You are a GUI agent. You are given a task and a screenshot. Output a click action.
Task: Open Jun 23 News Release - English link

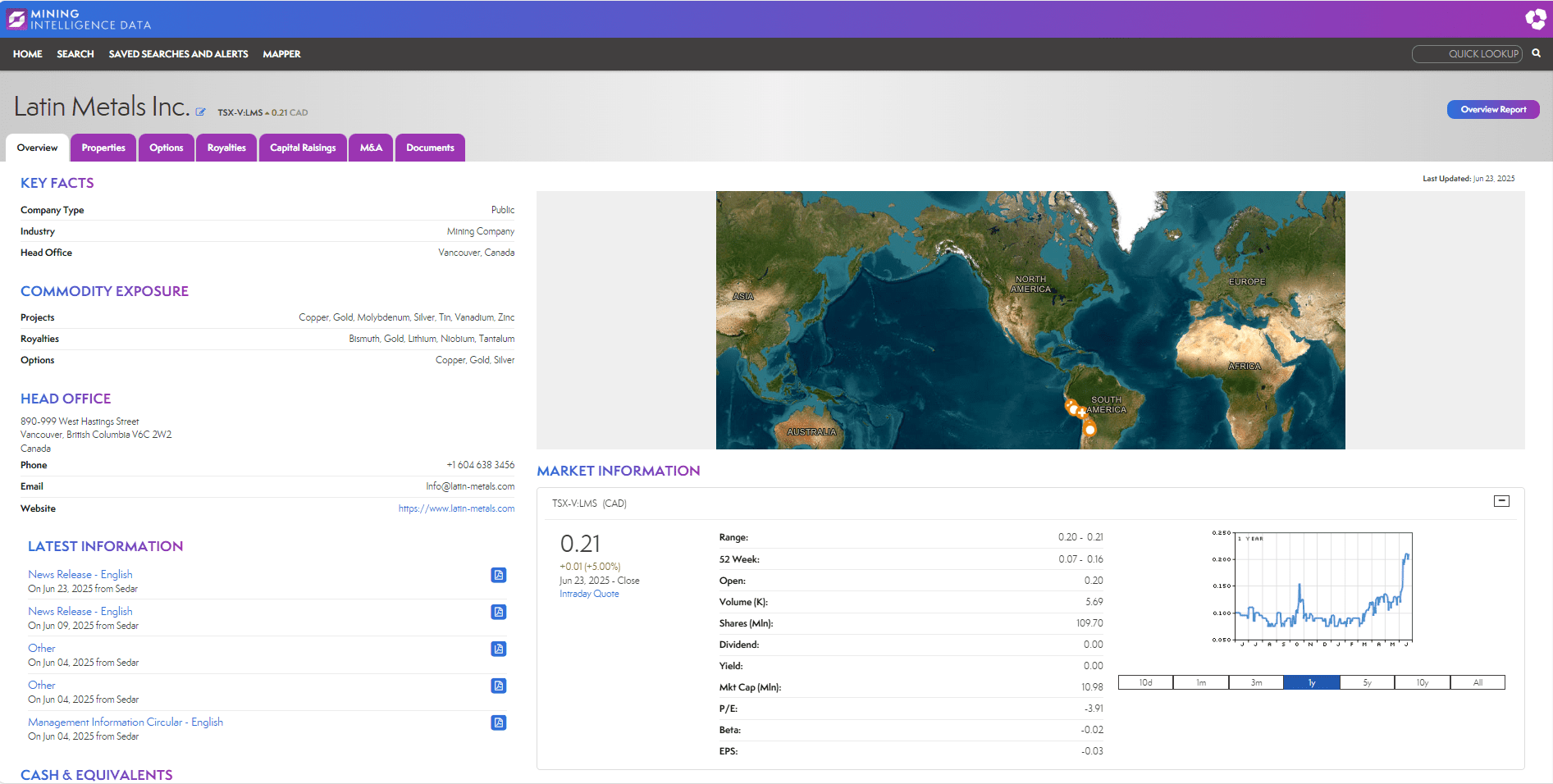80,575
